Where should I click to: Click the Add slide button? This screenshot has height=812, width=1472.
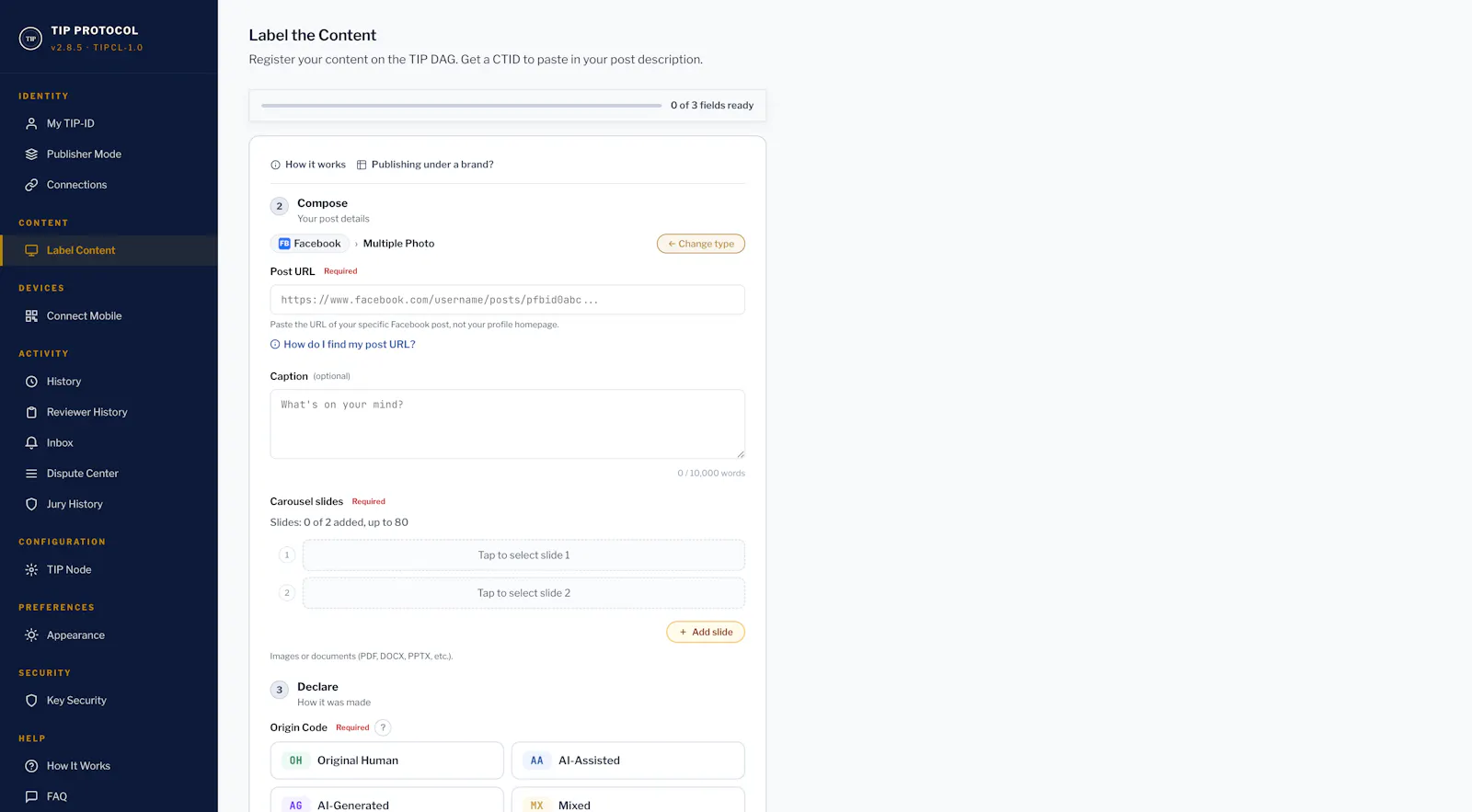(x=706, y=633)
